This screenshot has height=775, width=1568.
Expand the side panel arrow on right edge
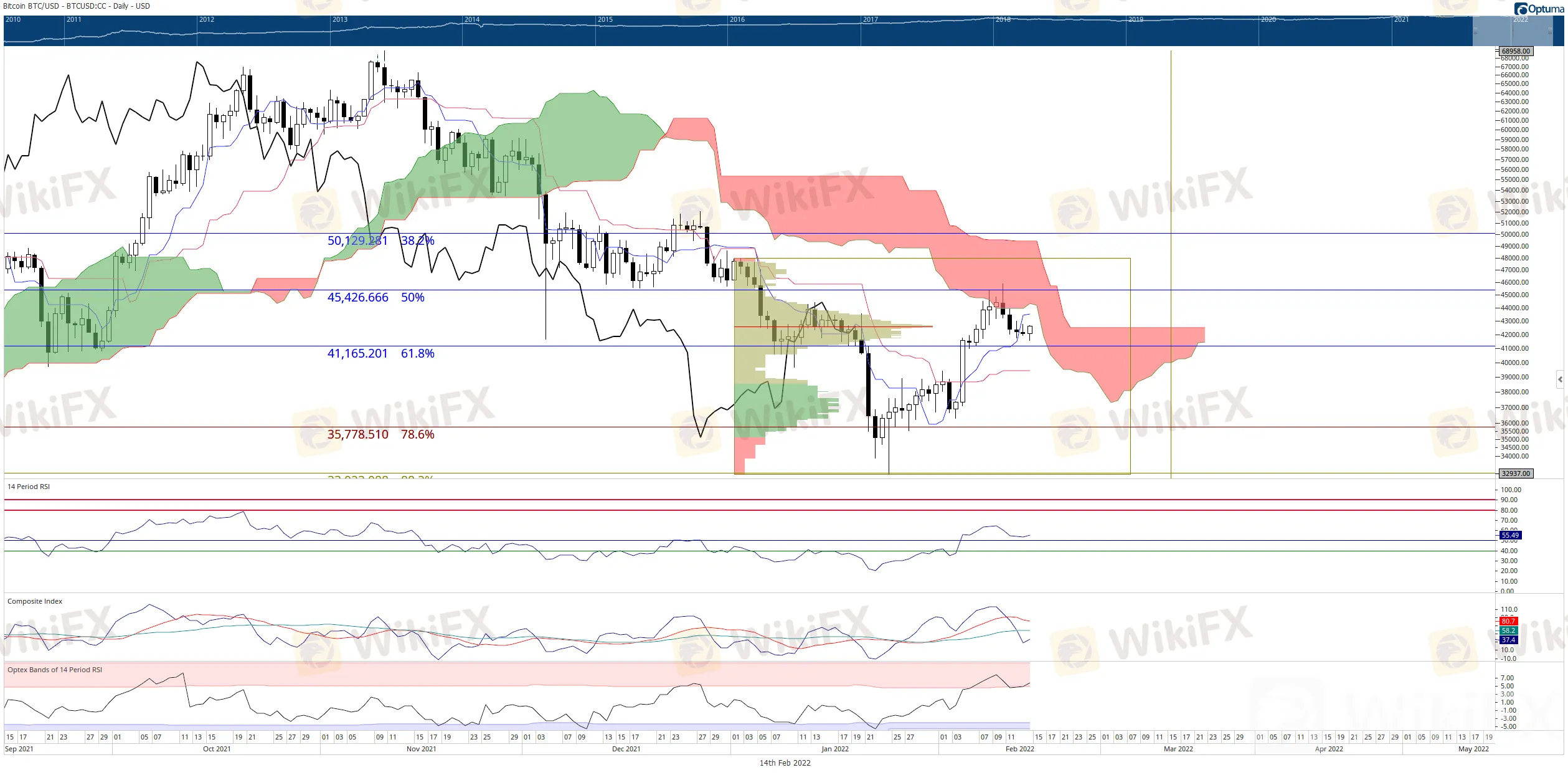point(1560,379)
